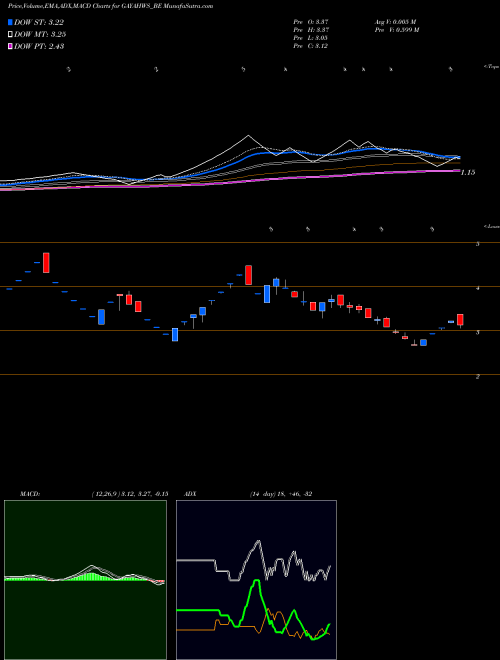The height and width of the screenshot is (660, 500).
Task: Select the 'DOW PT: 2.43' legend label
Action: tap(39, 46)
